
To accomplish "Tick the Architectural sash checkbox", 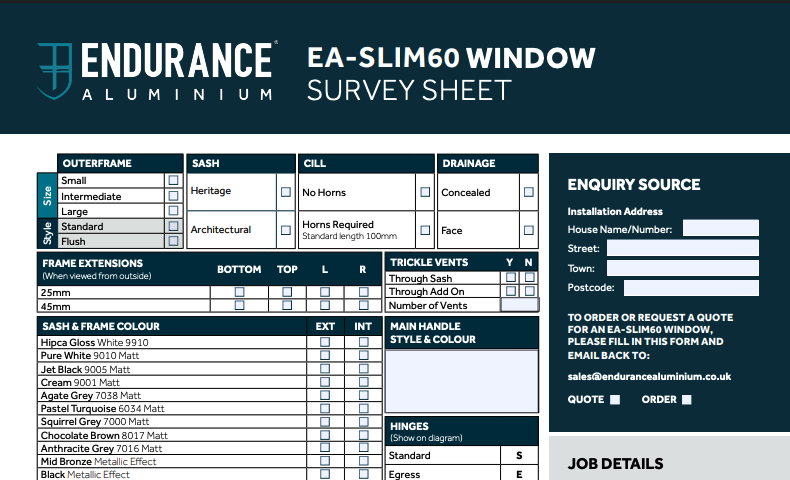I will [286, 230].
